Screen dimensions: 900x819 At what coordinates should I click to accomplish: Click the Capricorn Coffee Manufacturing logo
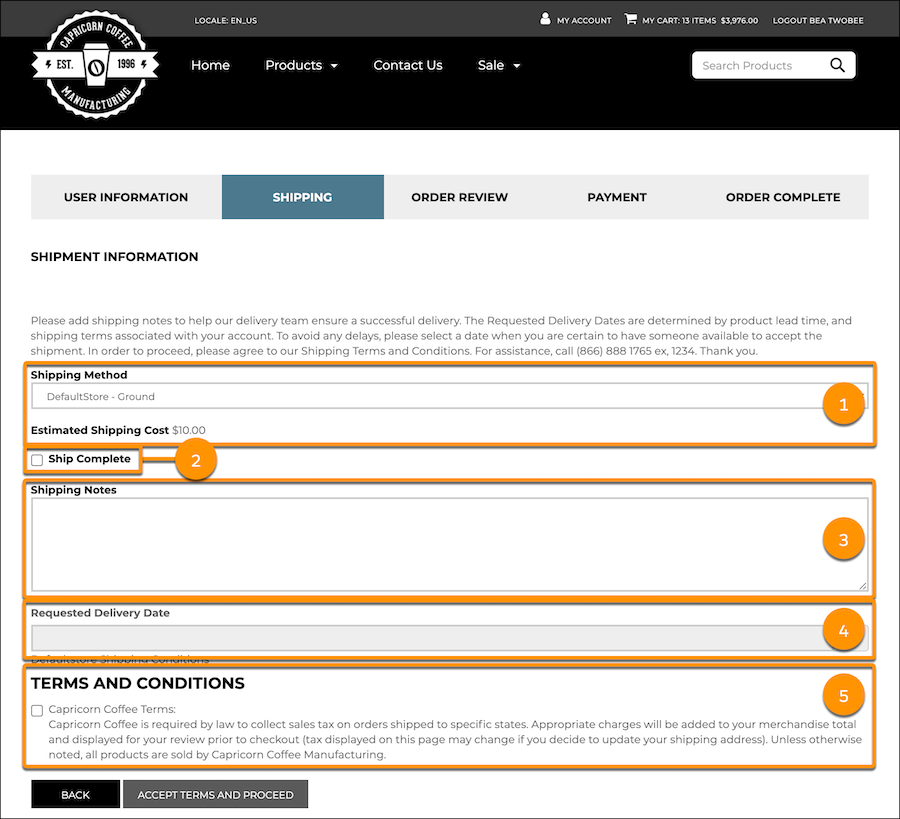(x=94, y=65)
